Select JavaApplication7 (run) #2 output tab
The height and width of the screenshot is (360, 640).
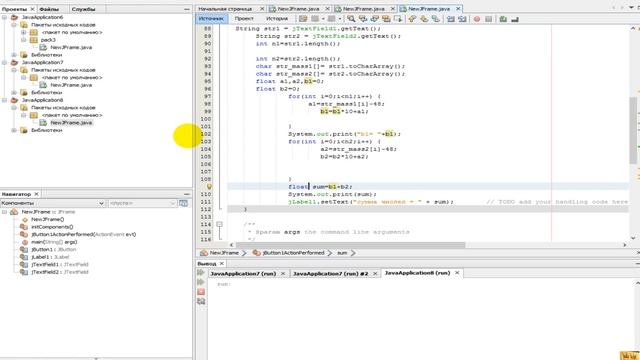click(331, 273)
